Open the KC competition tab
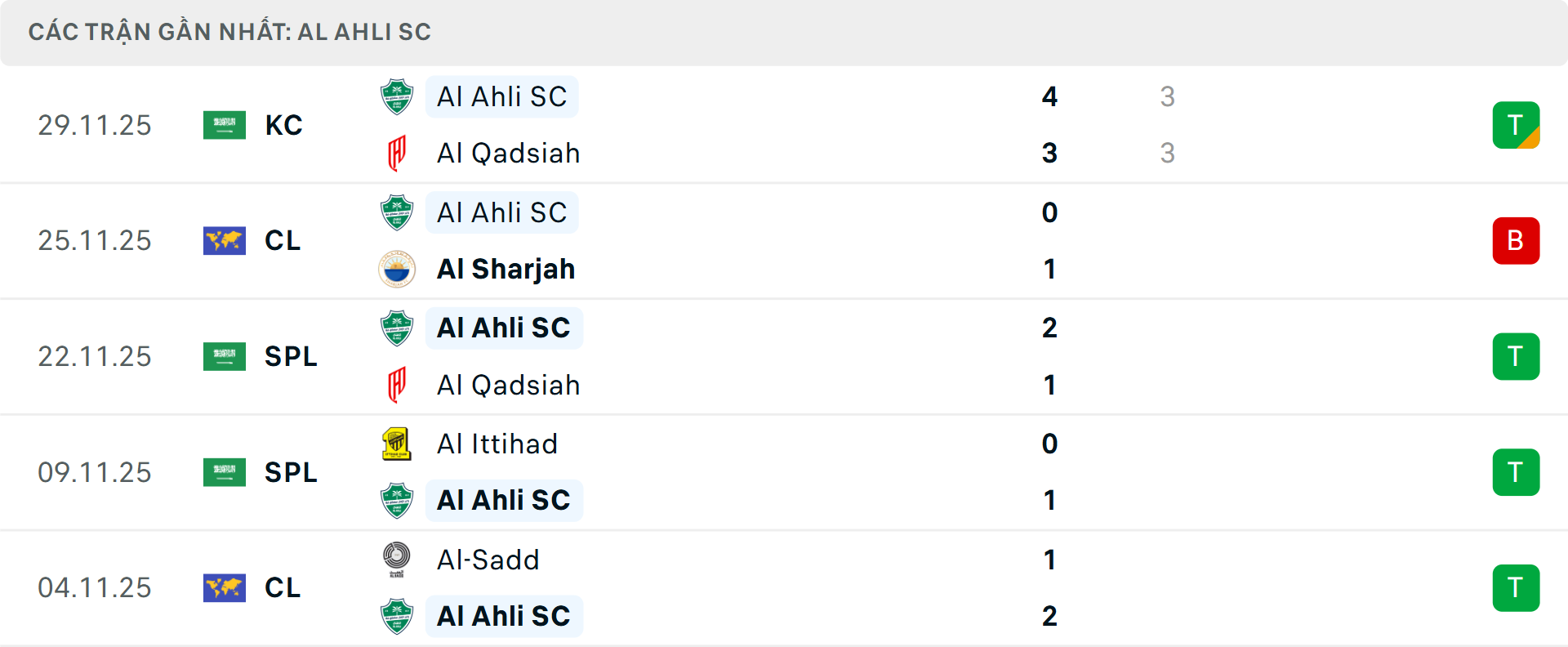Screen dimensions: 1568x647 283,125
